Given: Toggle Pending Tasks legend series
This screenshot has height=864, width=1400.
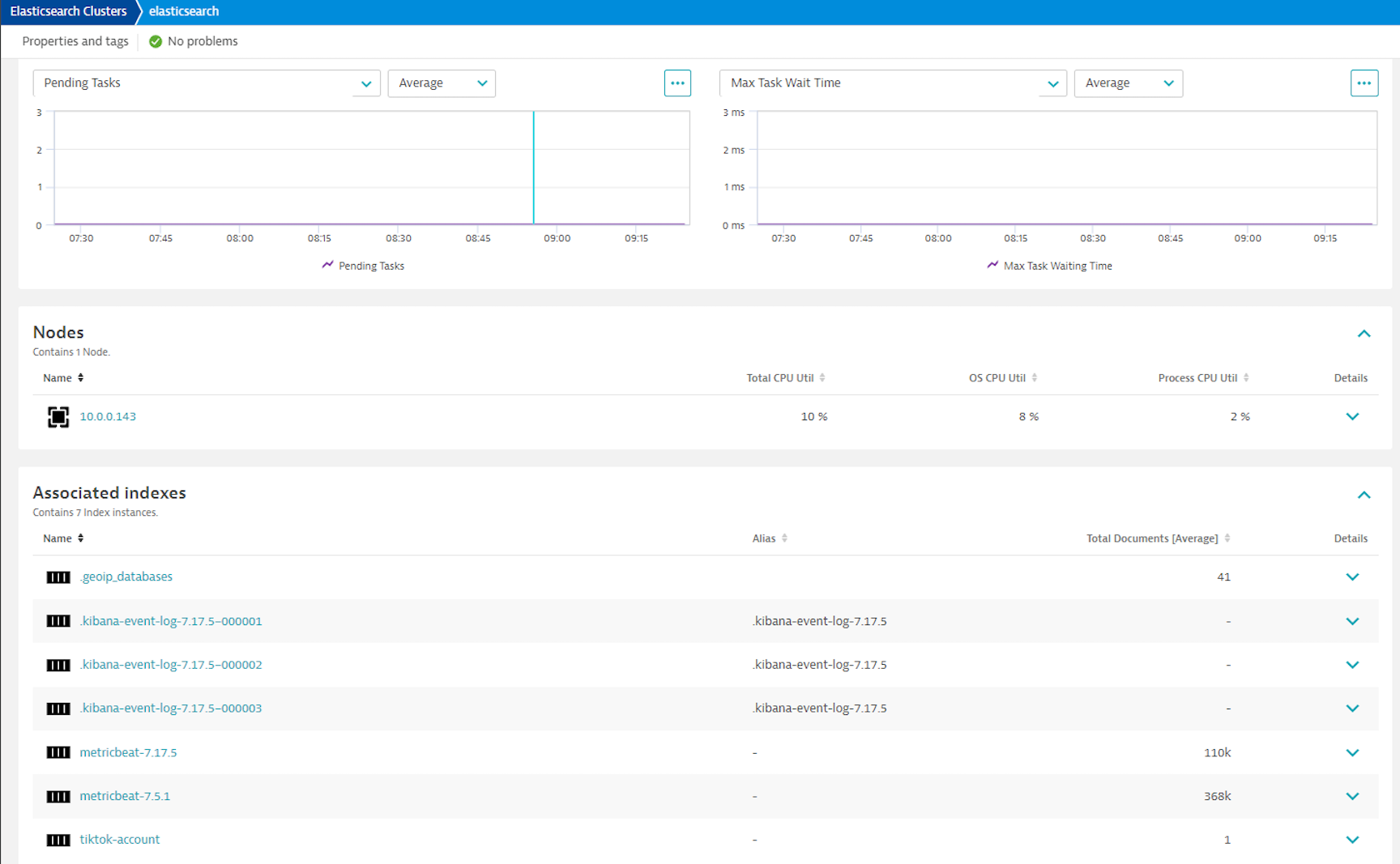Looking at the screenshot, I should point(363,266).
